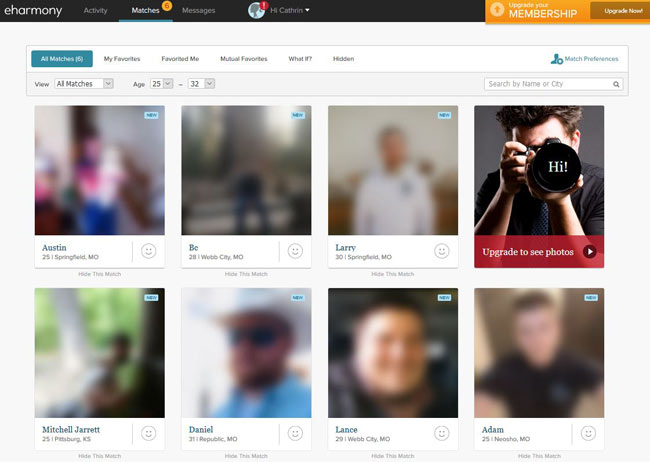Select the Mutual Favorites tab

243,59
